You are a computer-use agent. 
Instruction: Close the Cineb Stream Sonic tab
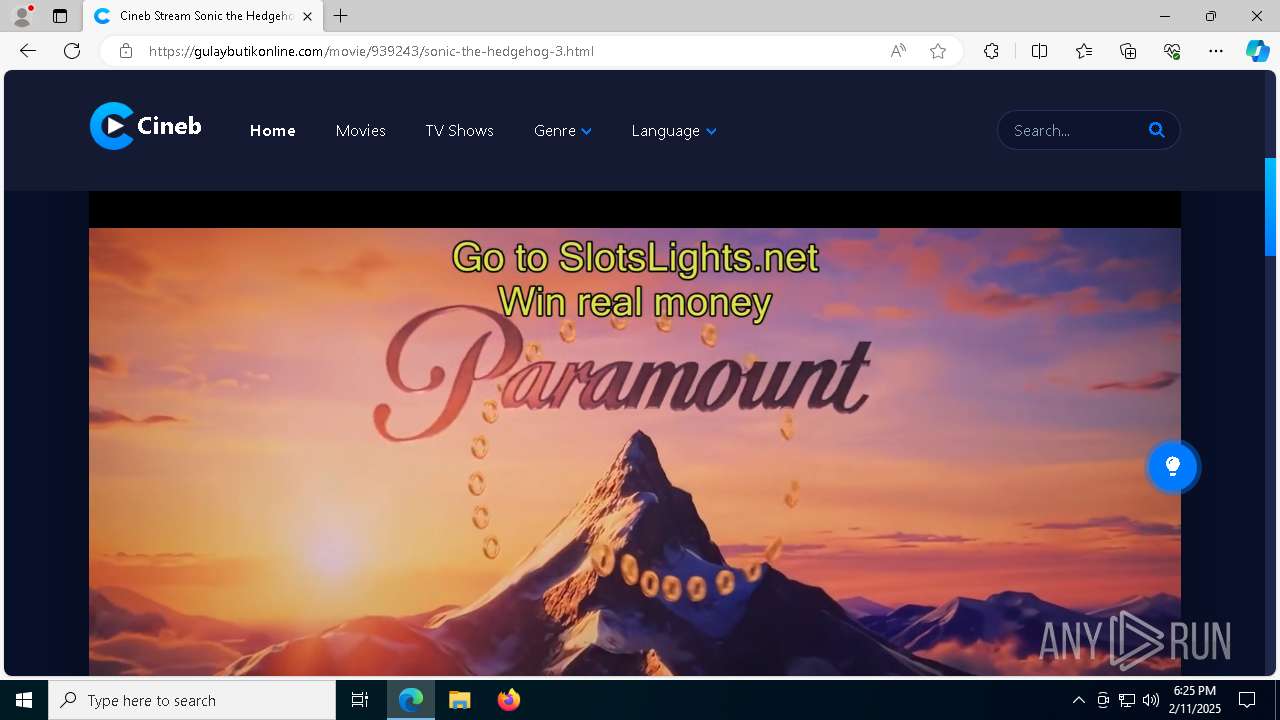pos(308,16)
